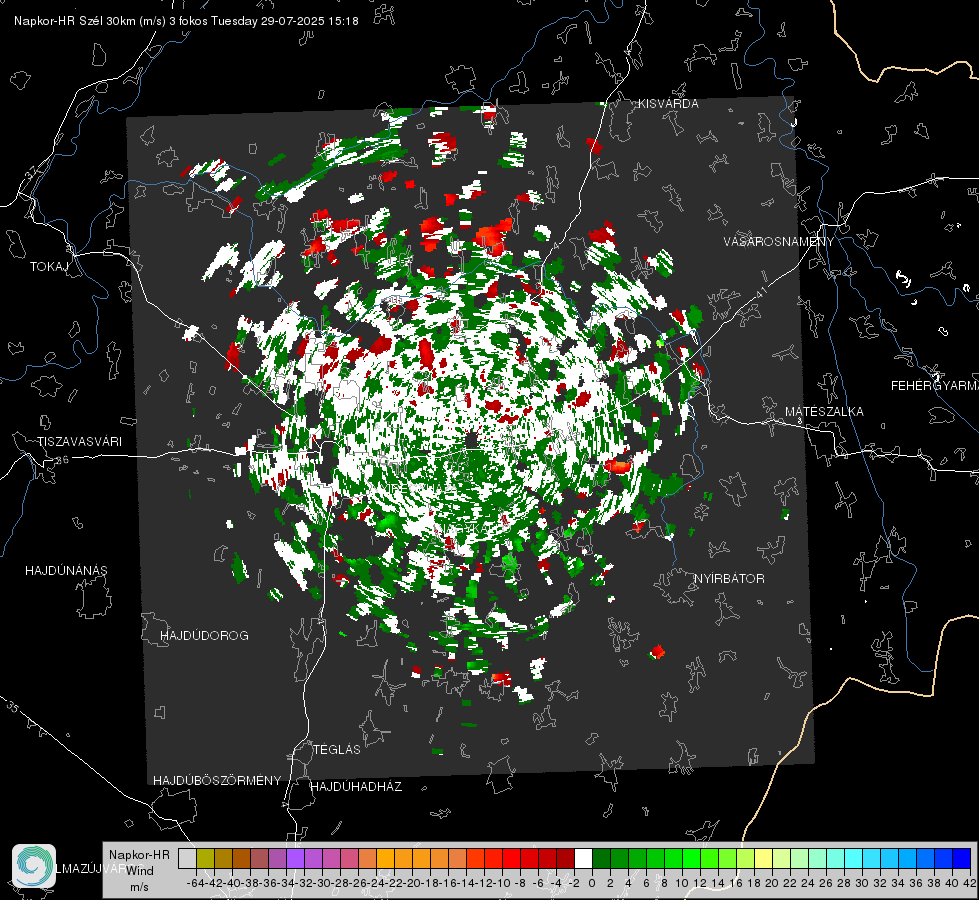Click the swirl logo icon bottom-left
This screenshot has height=900, width=979.
click(x=34, y=866)
